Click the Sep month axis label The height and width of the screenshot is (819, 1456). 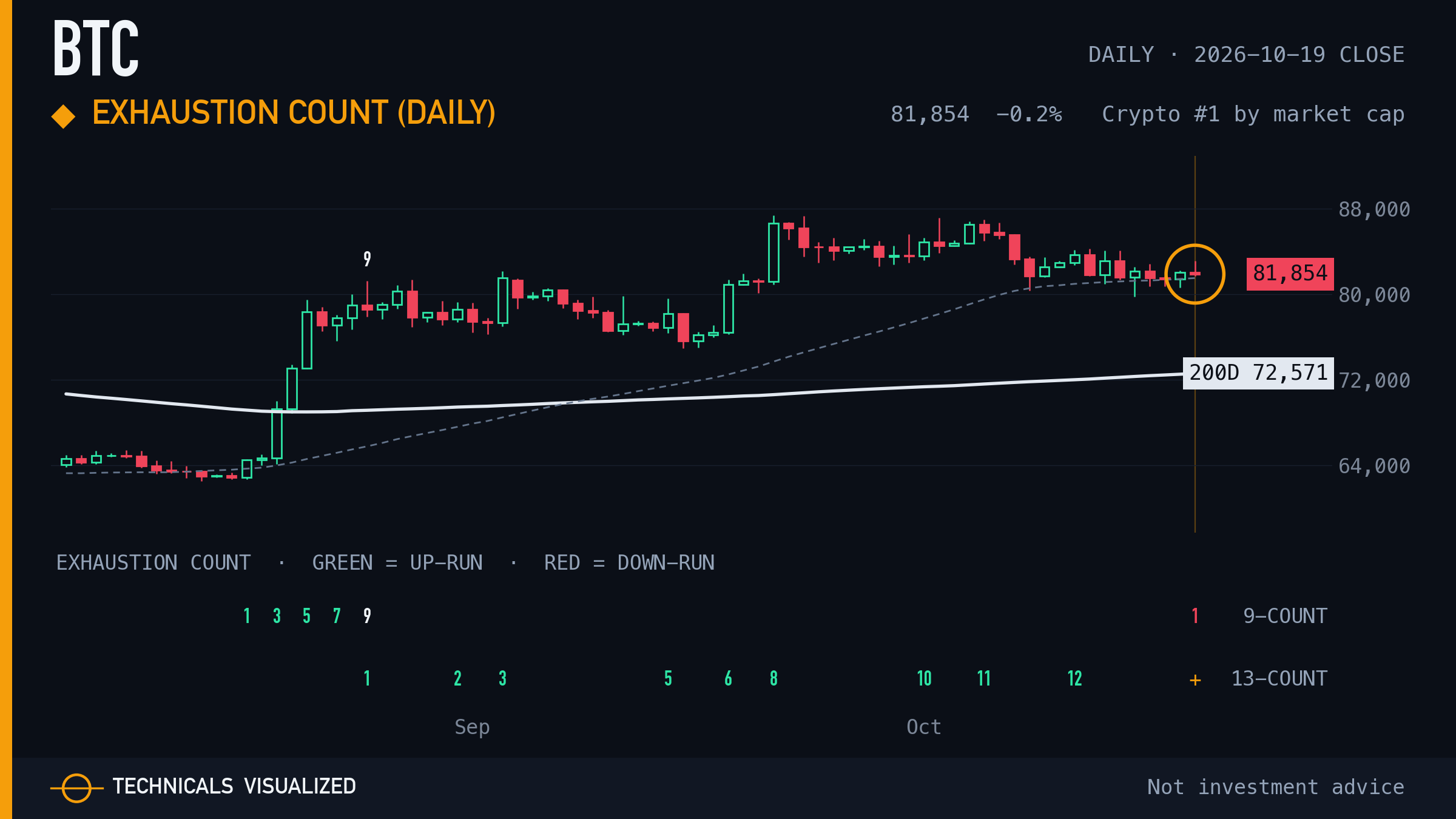coord(472,727)
